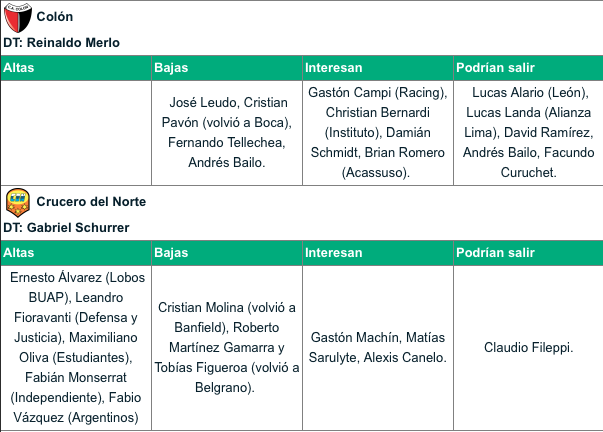Click Podrían salir header in Crucero table

528,253
